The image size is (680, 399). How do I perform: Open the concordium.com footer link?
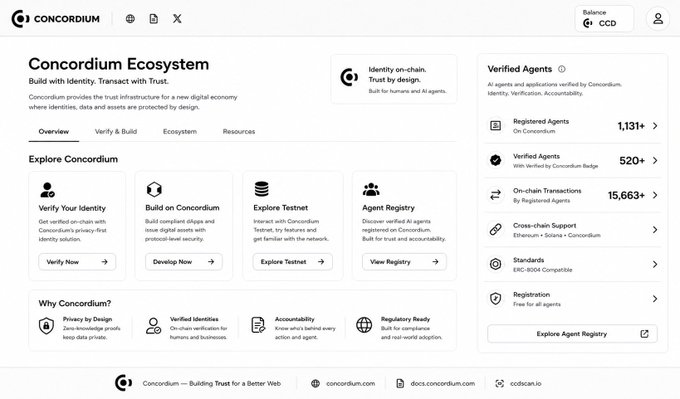coord(343,383)
